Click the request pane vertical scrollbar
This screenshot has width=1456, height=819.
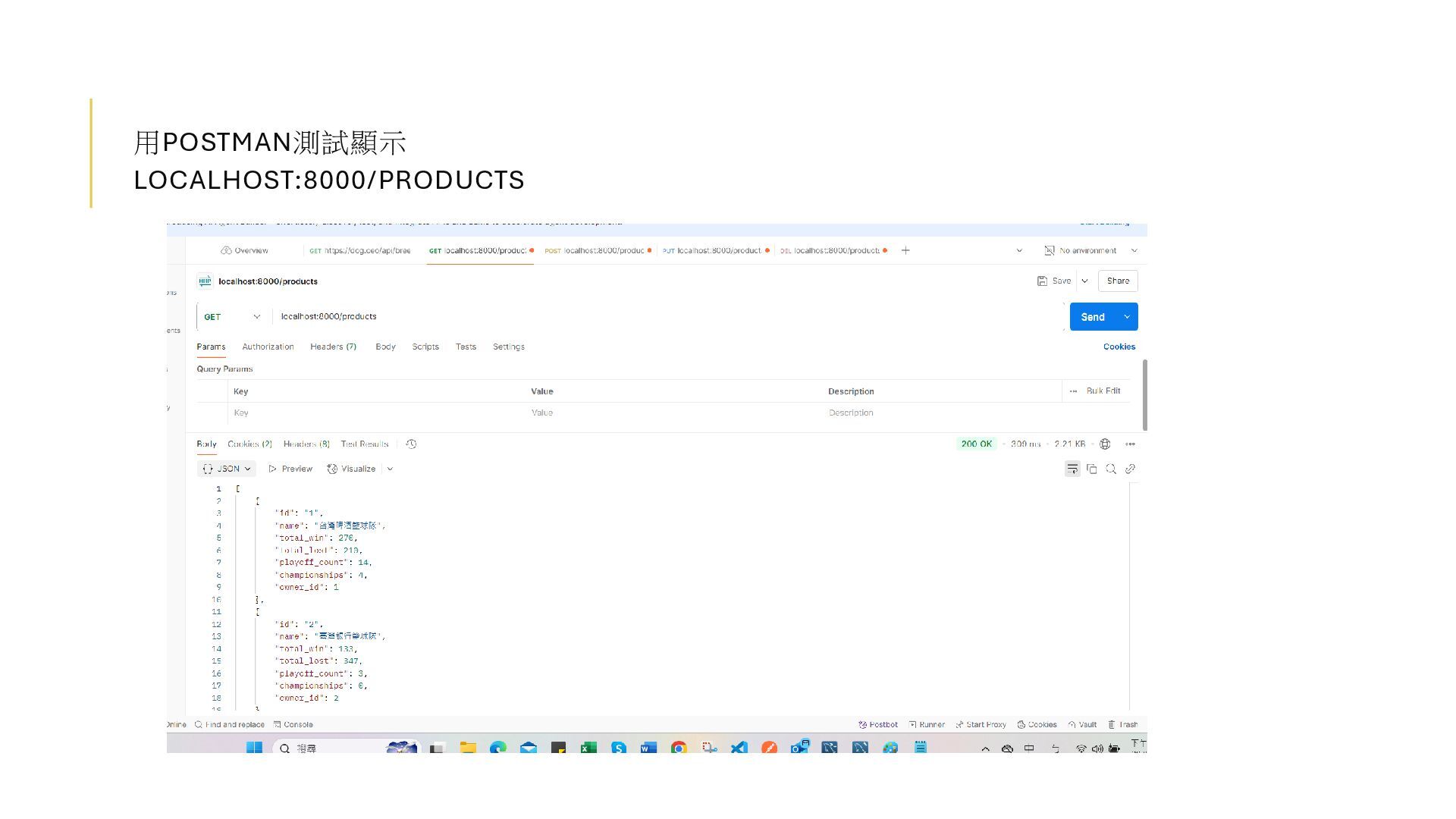click(x=1144, y=395)
